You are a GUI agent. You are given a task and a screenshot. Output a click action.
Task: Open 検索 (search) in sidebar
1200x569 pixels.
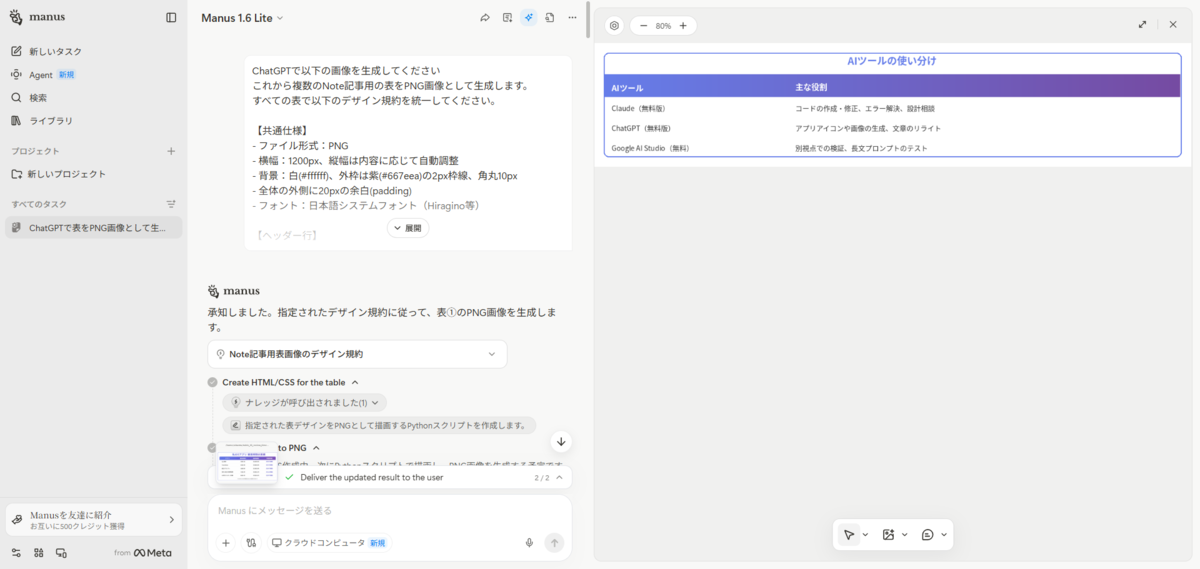pos(37,97)
